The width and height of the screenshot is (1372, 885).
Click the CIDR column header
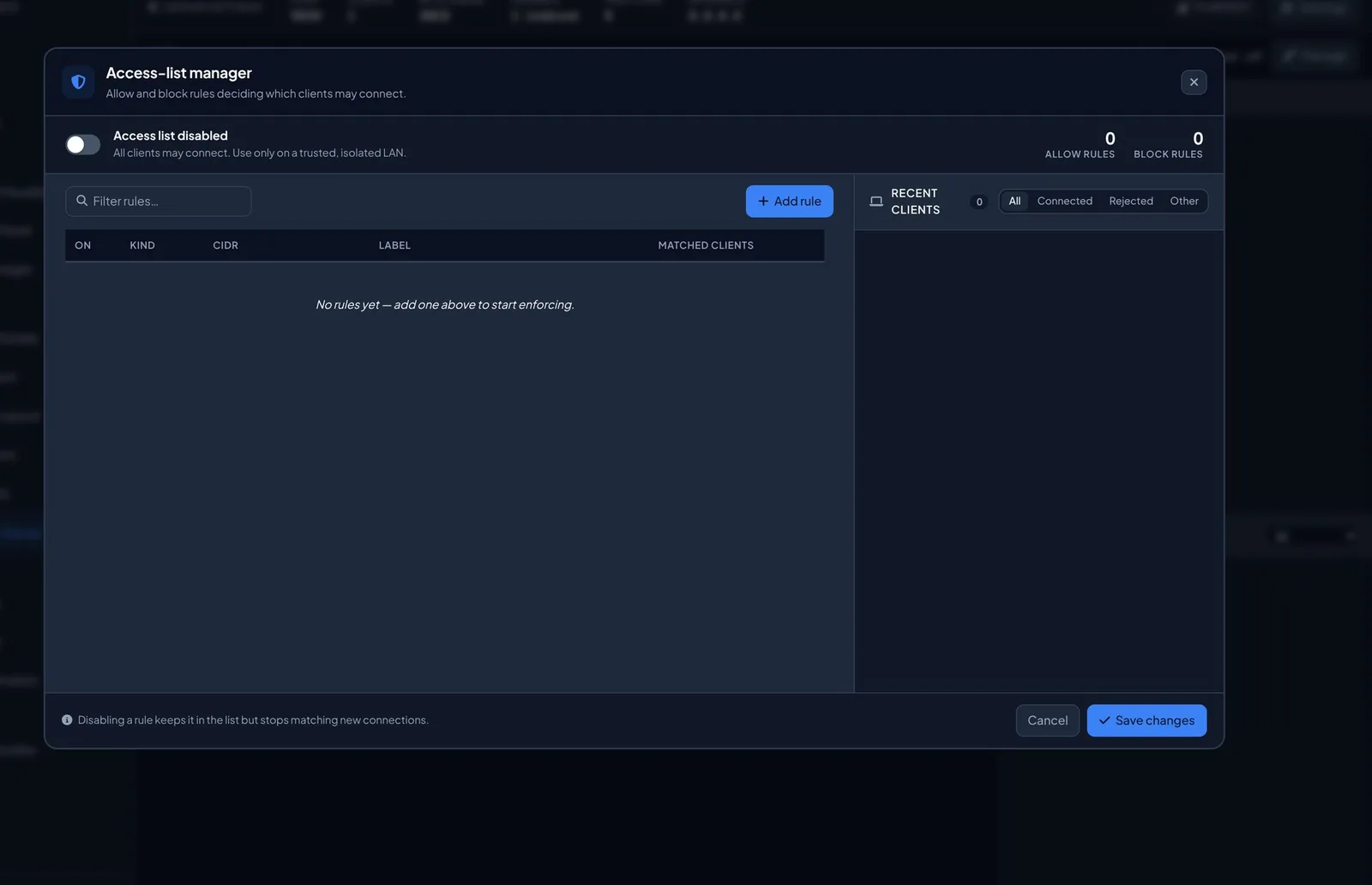click(226, 245)
